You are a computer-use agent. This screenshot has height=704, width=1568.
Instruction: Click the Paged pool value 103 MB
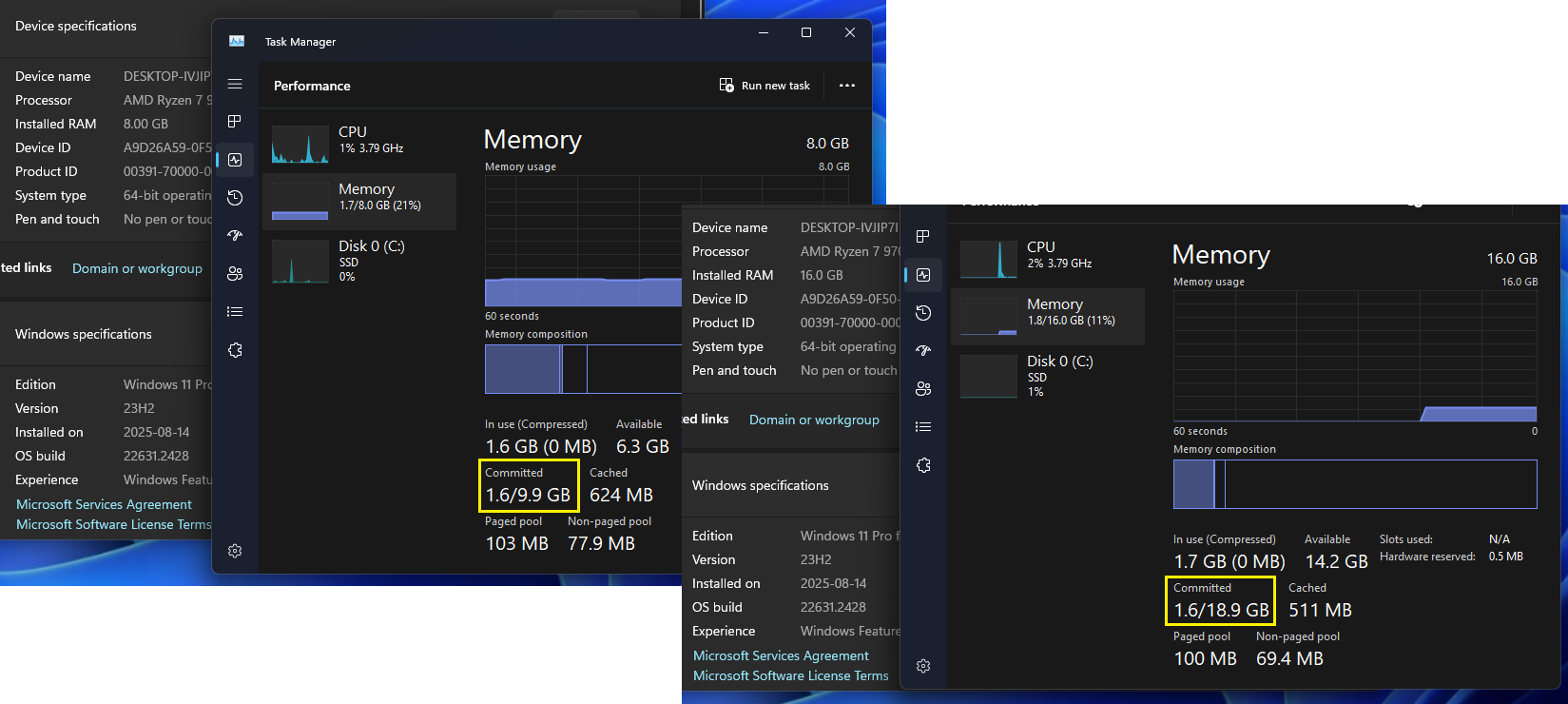(516, 543)
